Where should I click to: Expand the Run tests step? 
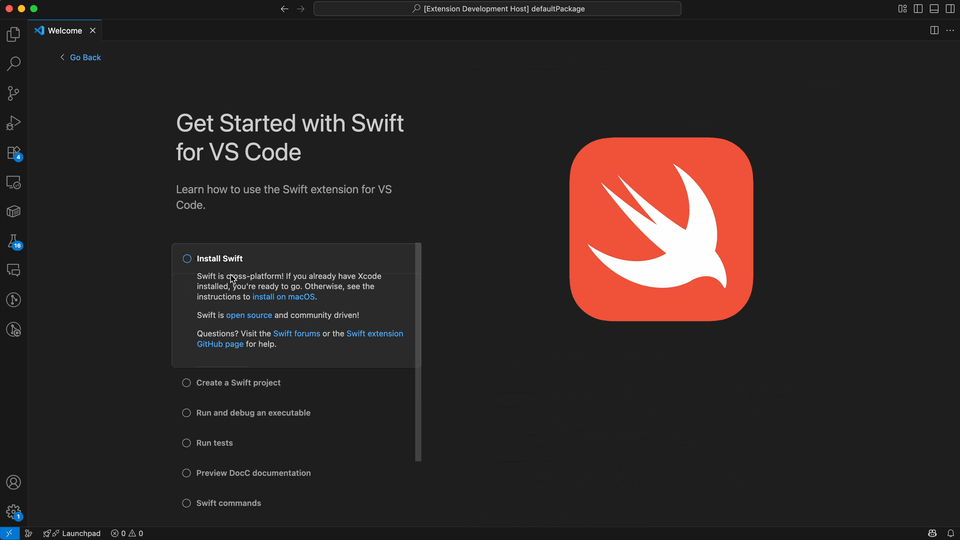coord(214,443)
